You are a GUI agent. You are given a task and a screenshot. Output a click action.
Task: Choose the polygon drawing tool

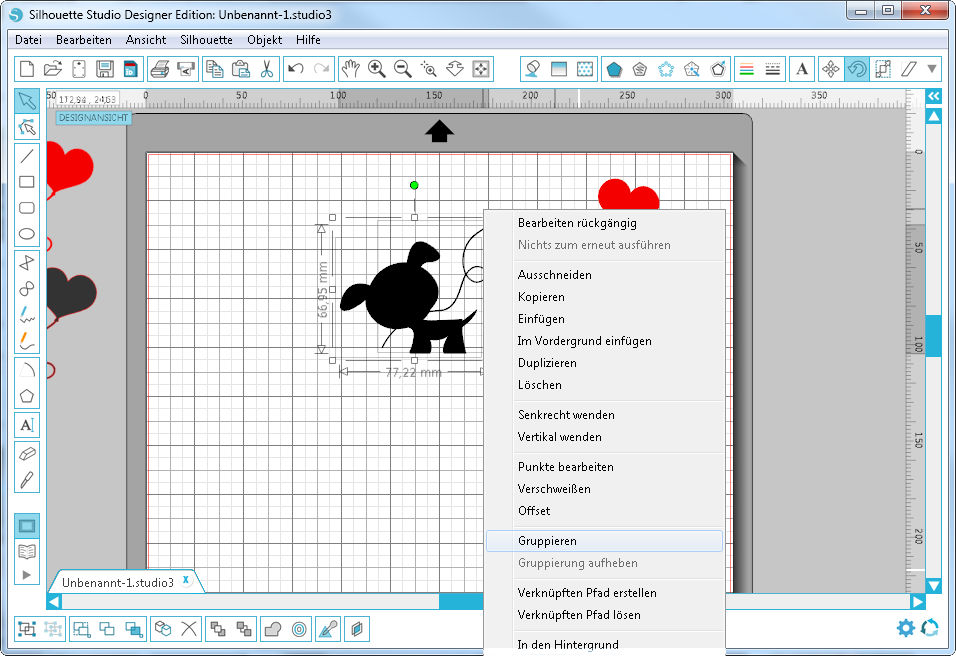tap(27, 395)
